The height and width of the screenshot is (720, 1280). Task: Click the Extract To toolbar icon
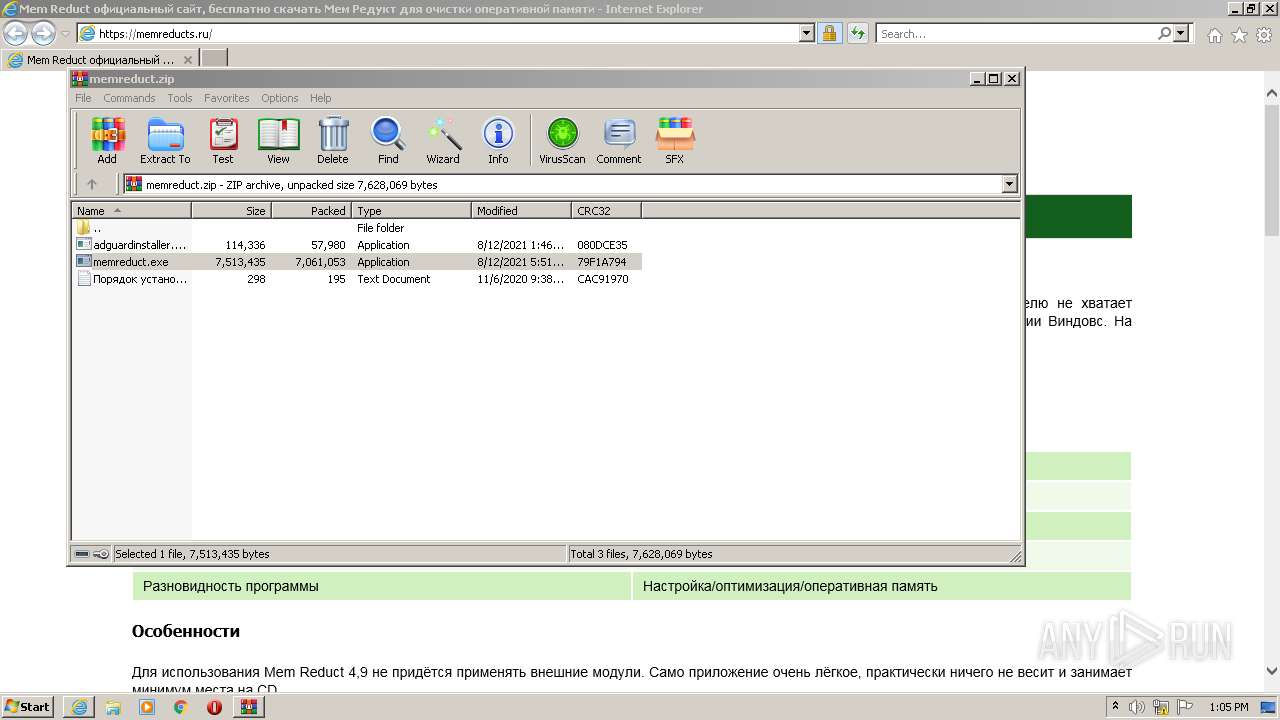[165, 141]
